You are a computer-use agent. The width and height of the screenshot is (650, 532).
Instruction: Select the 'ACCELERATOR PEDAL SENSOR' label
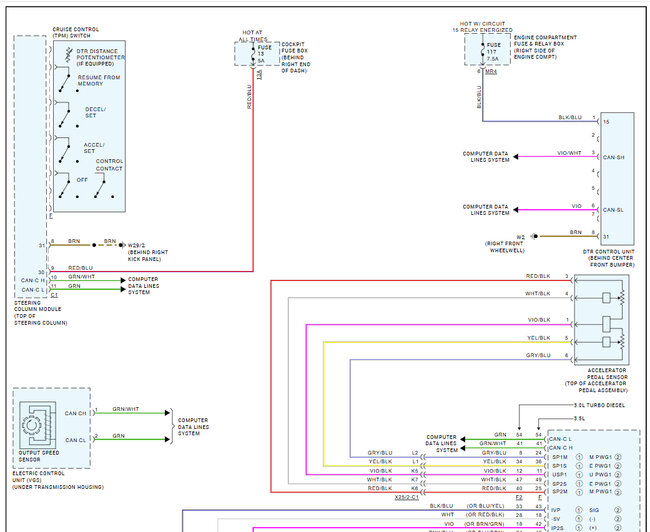pyautogui.click(x=607, y=374)
